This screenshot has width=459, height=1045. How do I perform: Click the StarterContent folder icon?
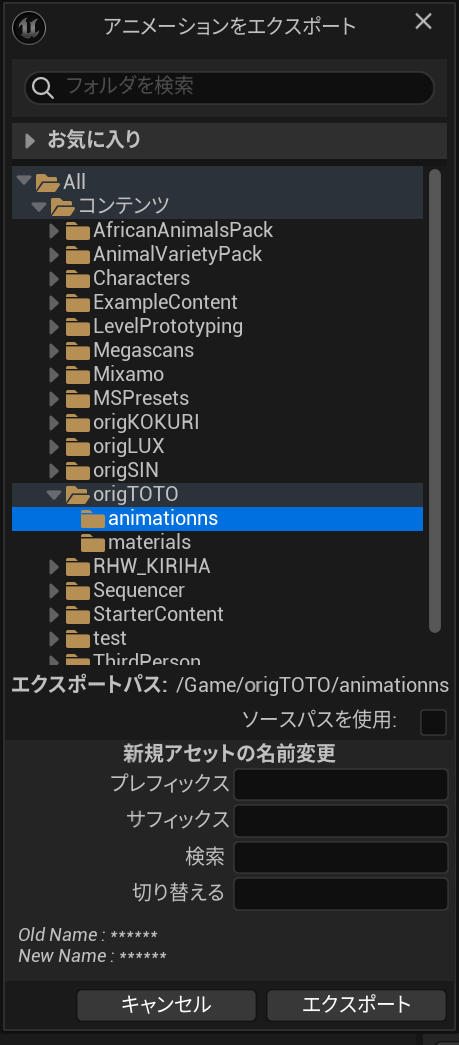78,614
